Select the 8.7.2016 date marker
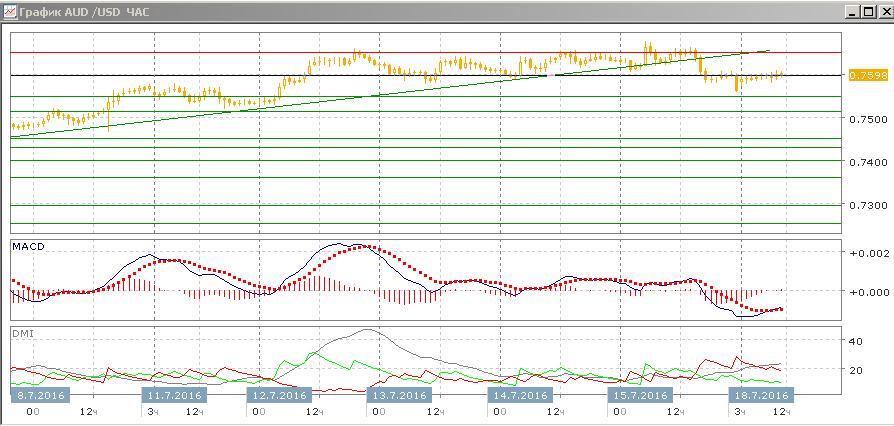 [x=40, y=395]
